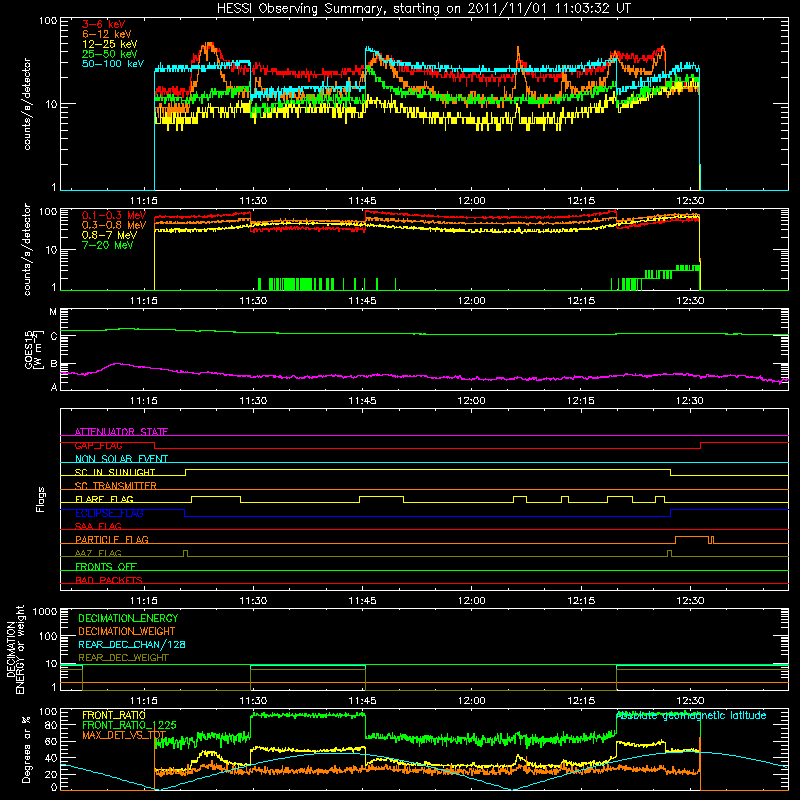Click 12:00 tick under the flags panel
This screenshot has height=800, width=800.
point(471,601)
